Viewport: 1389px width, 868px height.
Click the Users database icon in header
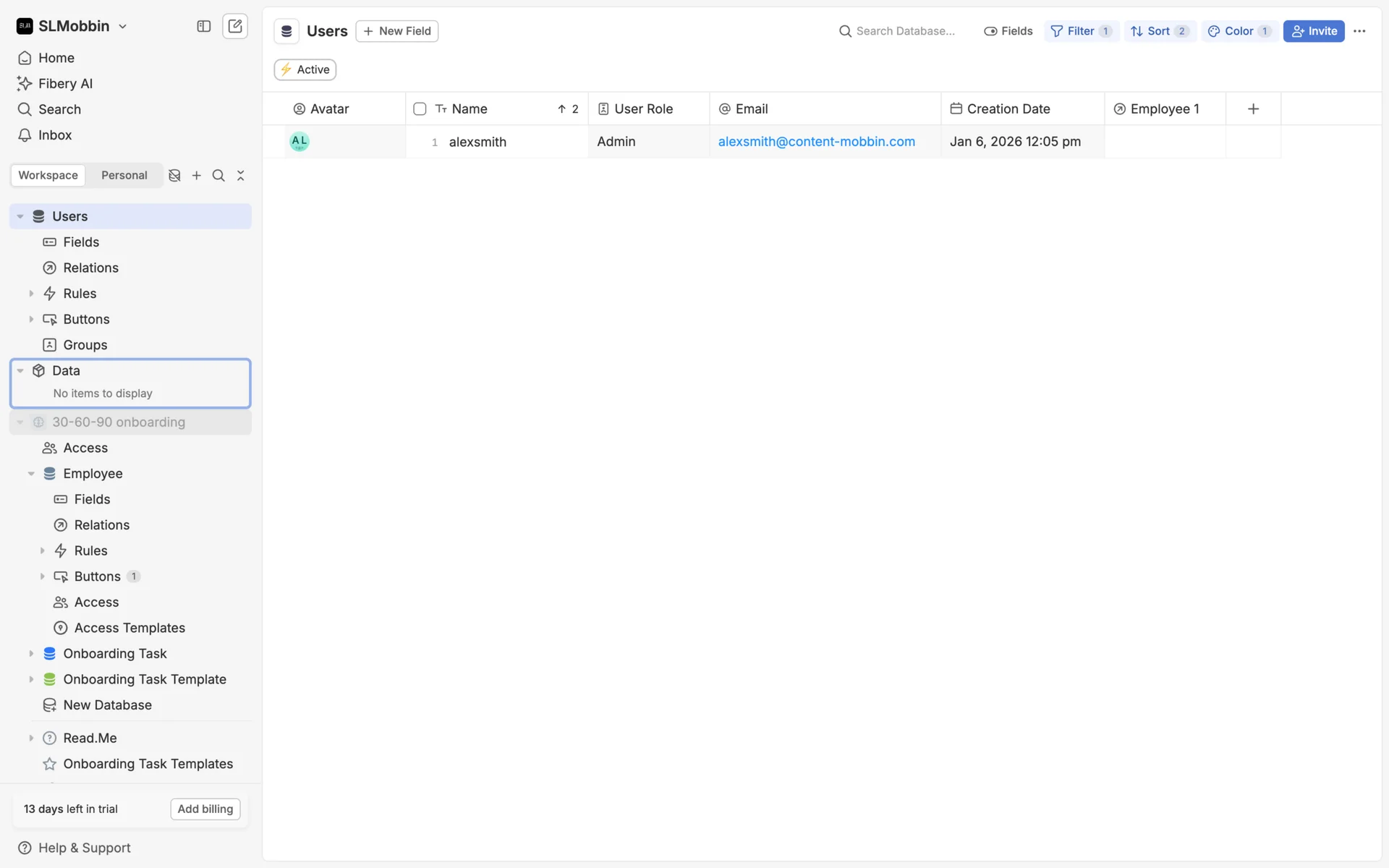point(286,31)
